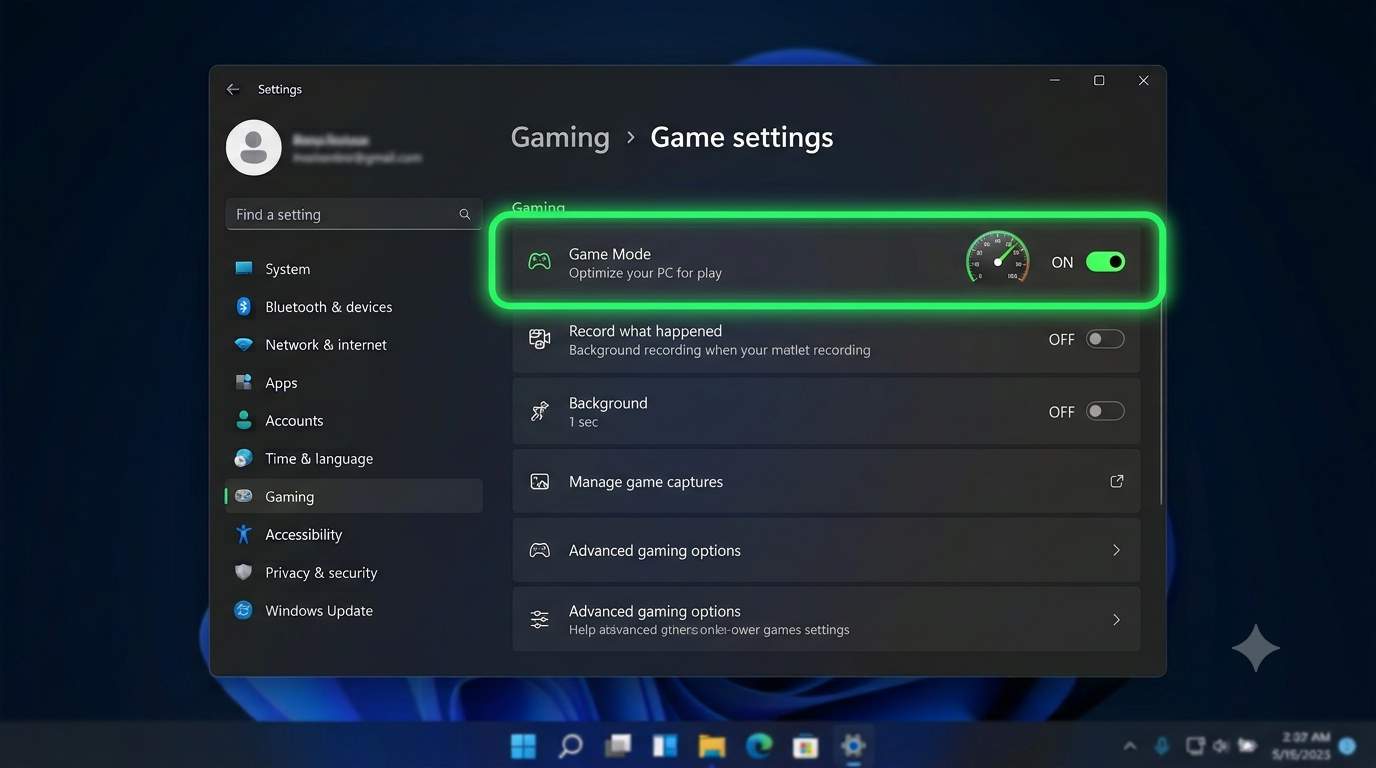
Task: Click the search magnifier in Find a setting
Action: point(465,214)
